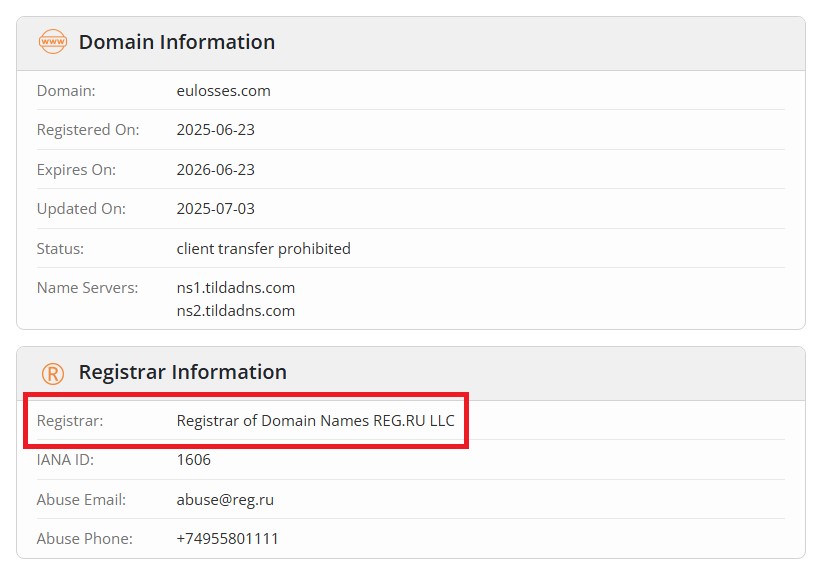Click the Name Servers: label
The height and width of the screenshot is (575, 822).
(87, 288)
